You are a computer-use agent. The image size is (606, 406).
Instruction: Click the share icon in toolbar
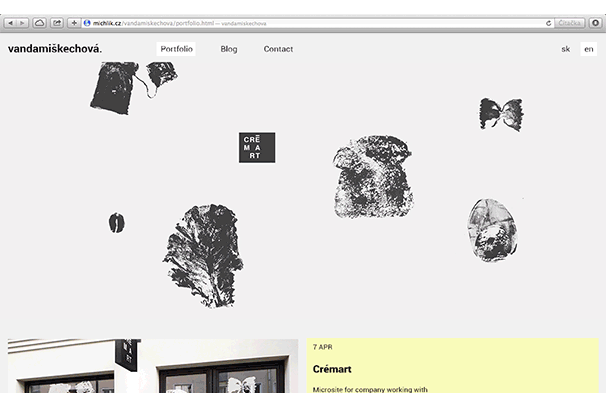pos(57,22)
